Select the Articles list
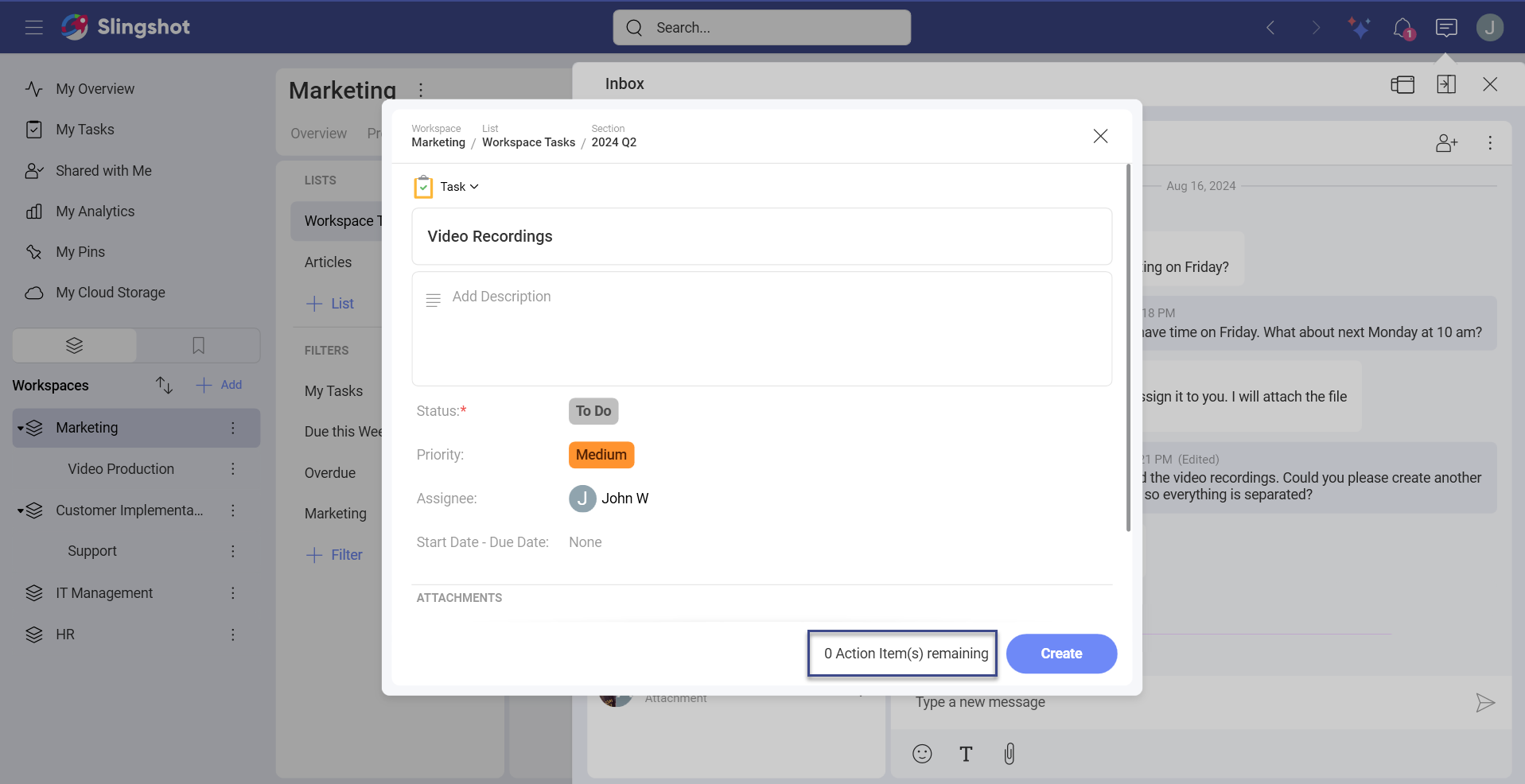Screen dimensions: 1525x784 click(x=328, y=262)
